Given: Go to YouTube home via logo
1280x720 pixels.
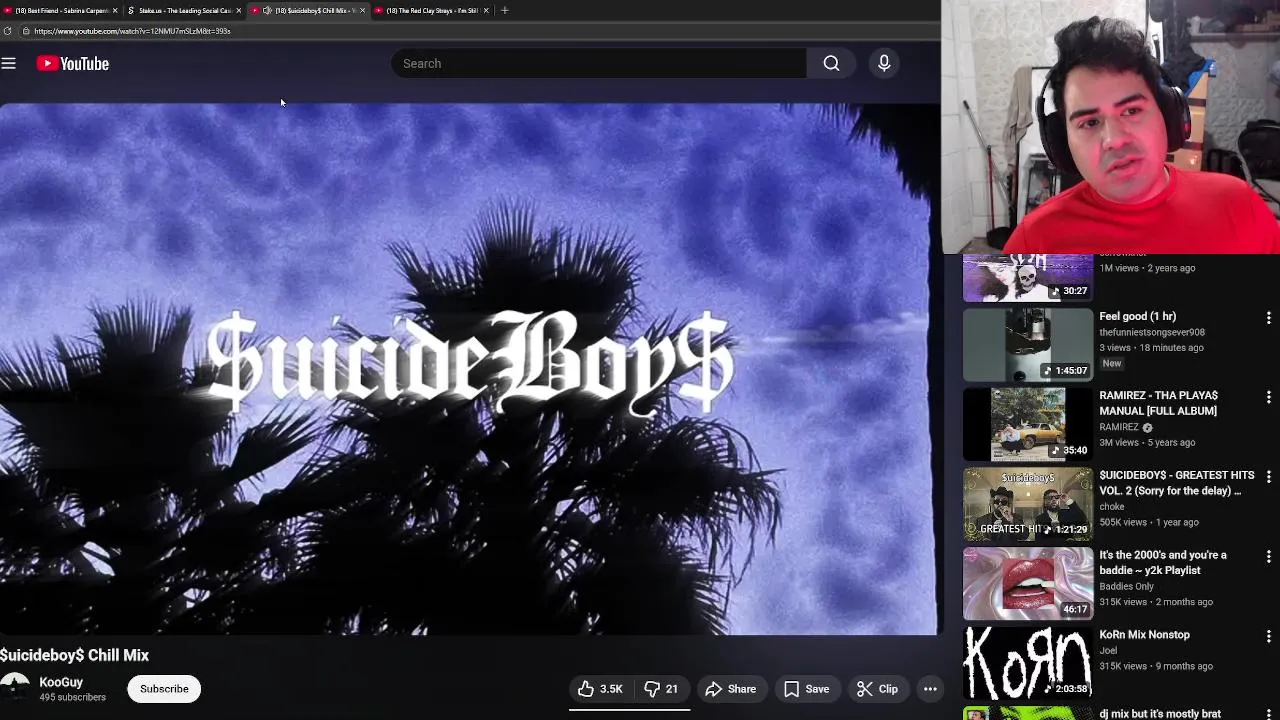Looking at the screenshot, I should click(x=73, y=64).
